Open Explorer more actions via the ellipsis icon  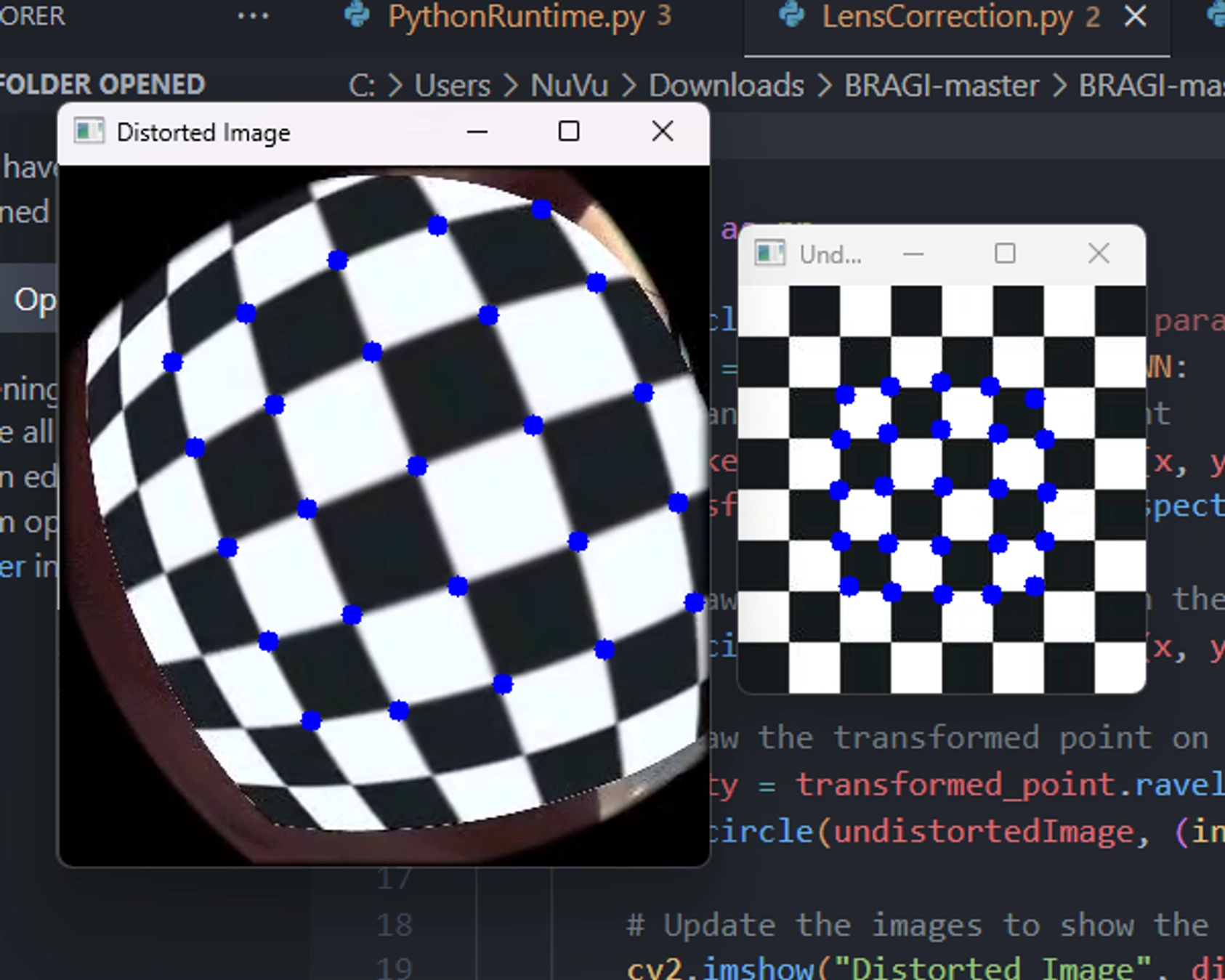click(x=253, y=16)
